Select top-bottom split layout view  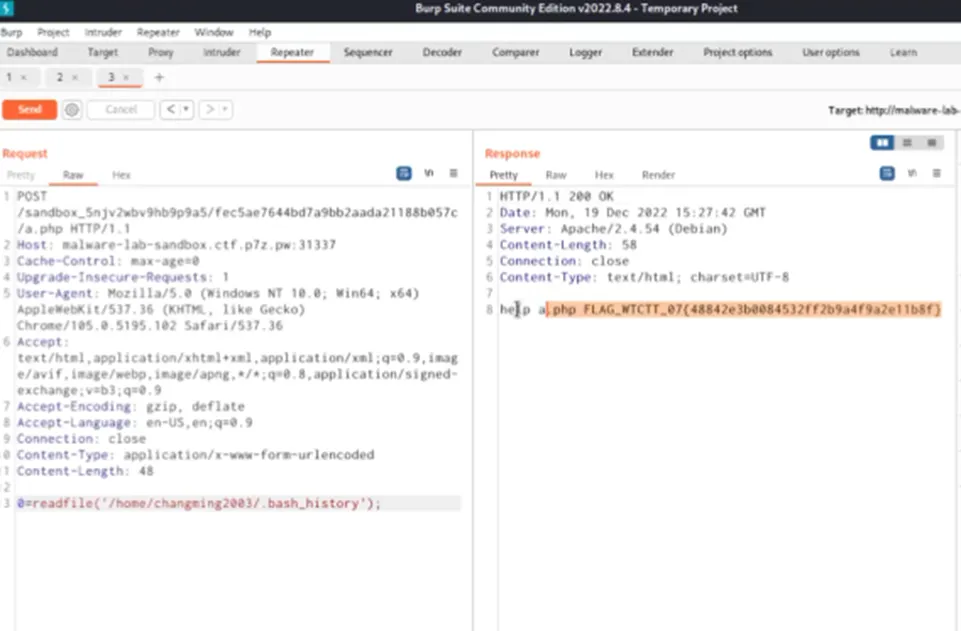click(907, 143)
